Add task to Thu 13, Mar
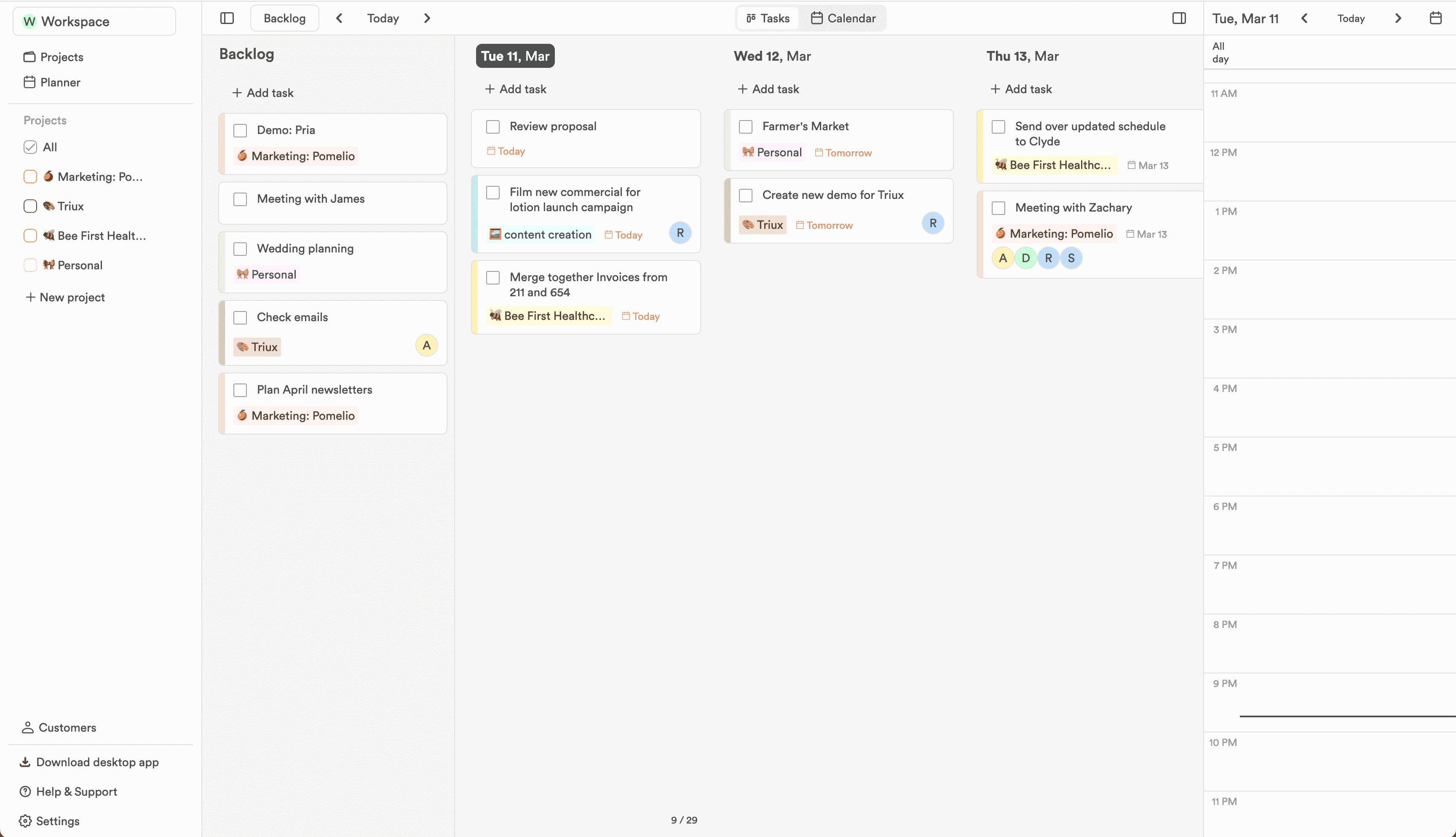The width and height of the screenshot is (1456, 837). tap(1021, 89)
